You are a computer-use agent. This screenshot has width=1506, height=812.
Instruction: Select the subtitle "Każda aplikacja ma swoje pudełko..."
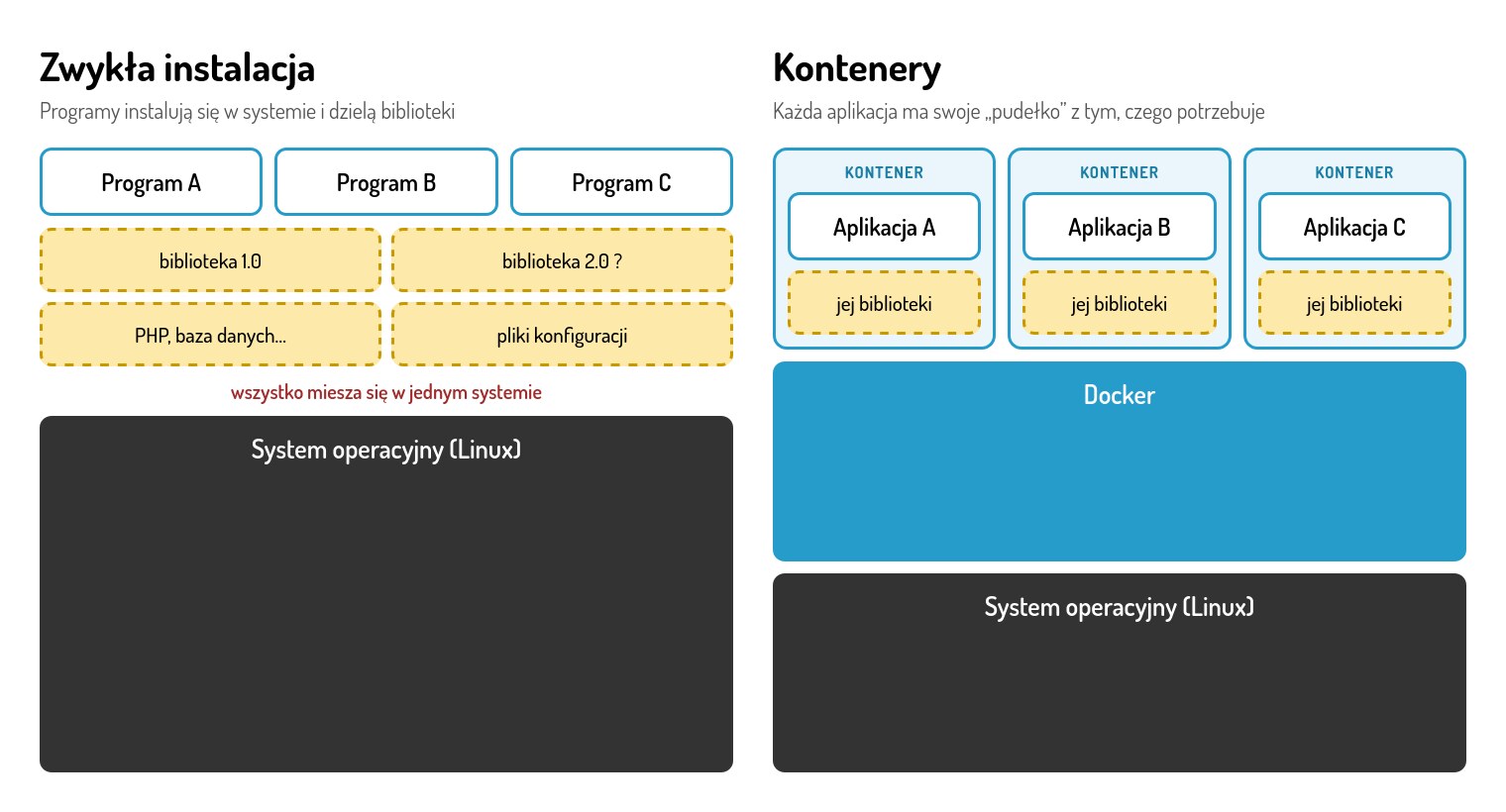coord(1019,111)
